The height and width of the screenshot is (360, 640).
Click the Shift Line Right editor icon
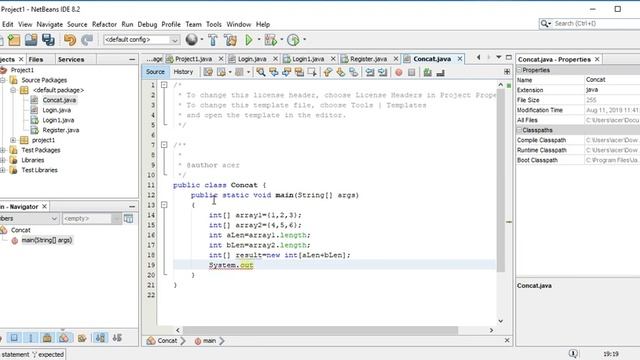click(383, 72)
